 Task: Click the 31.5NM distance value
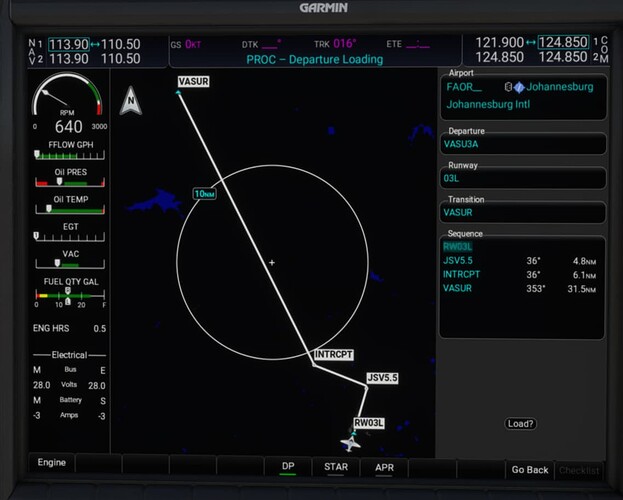click(x=582, y=289)
